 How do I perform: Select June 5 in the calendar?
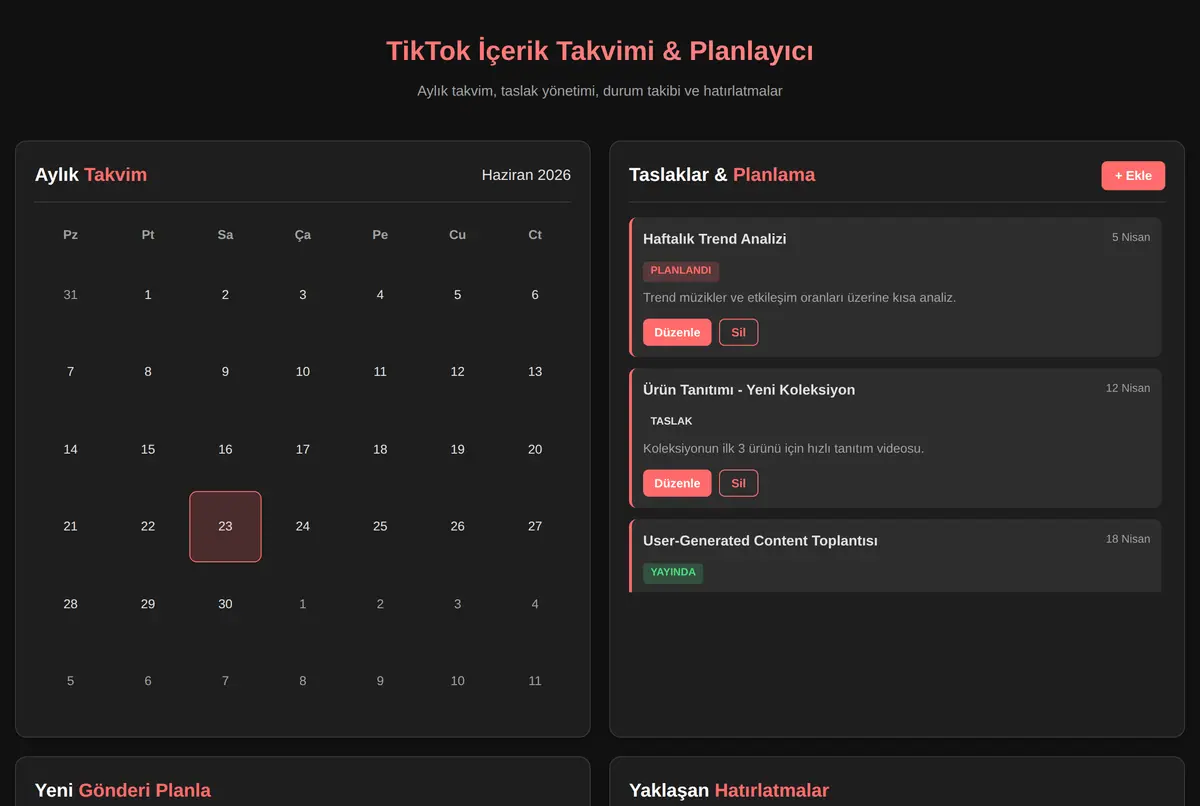point(457,294)
